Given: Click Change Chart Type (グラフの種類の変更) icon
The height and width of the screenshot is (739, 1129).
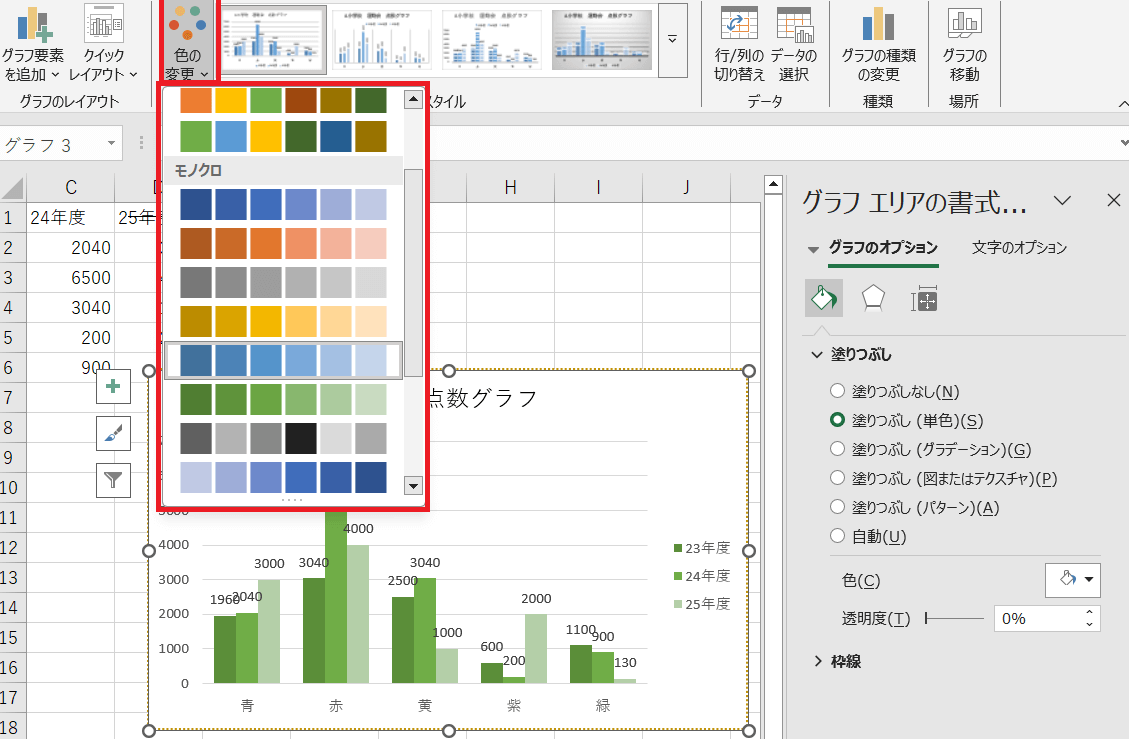Looking at the screenshot, I should (878, 24).
